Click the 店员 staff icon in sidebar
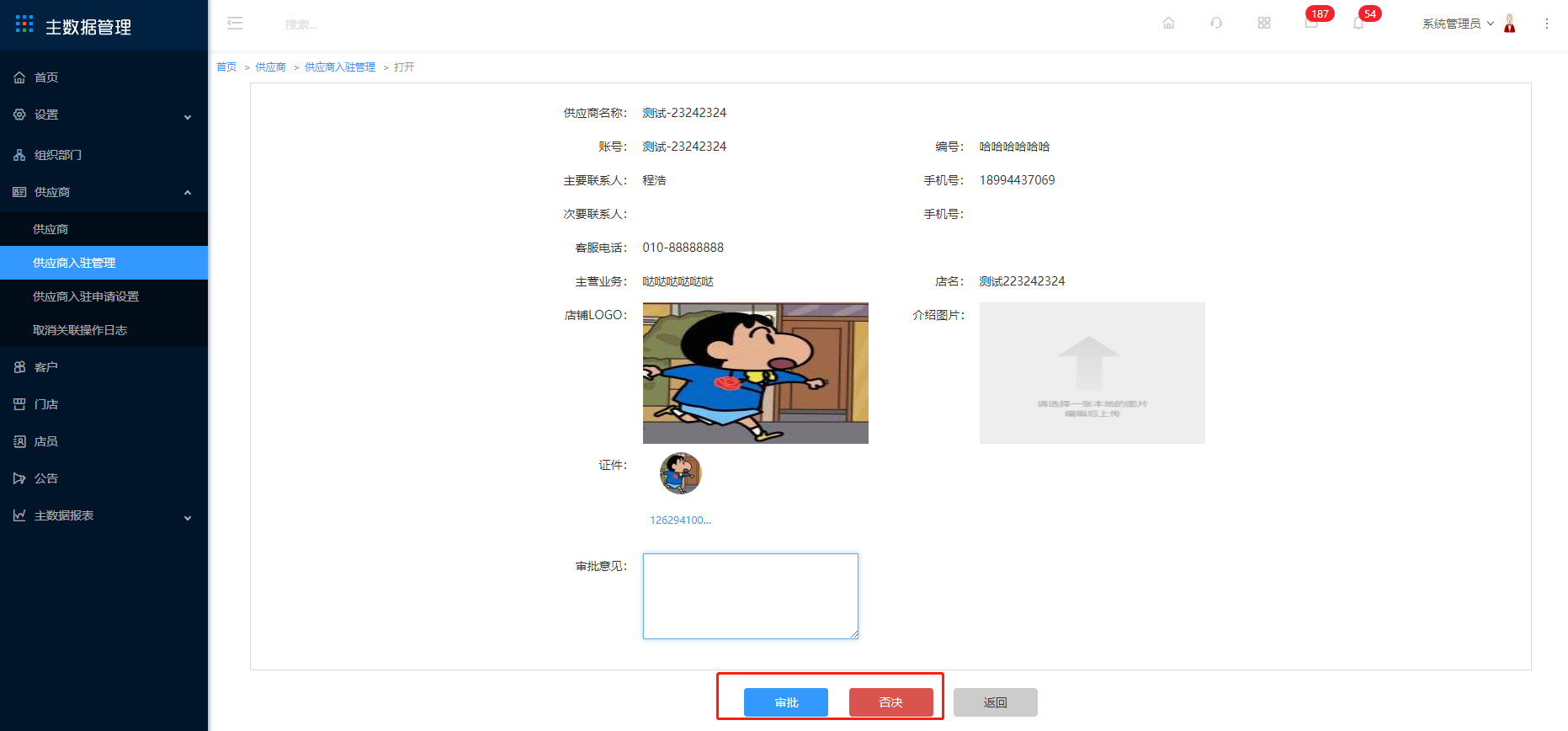 tap(19, 441)
